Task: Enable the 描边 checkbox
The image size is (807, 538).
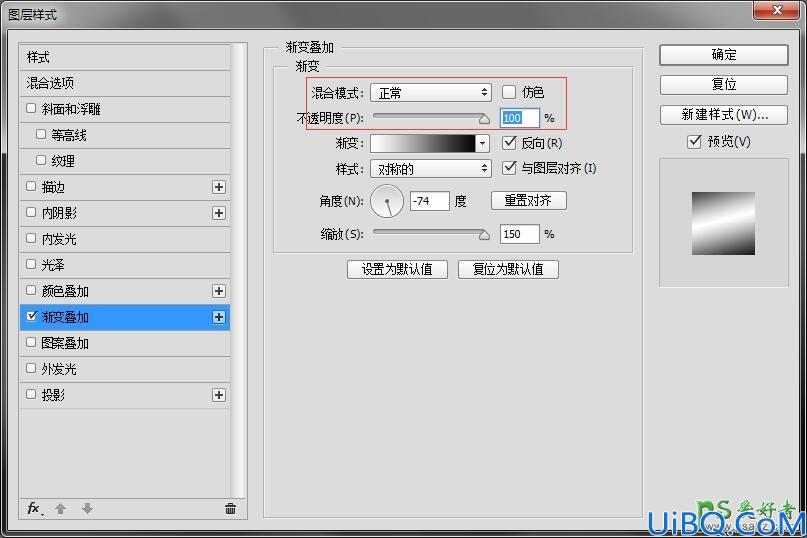Action: click(31, 186)
